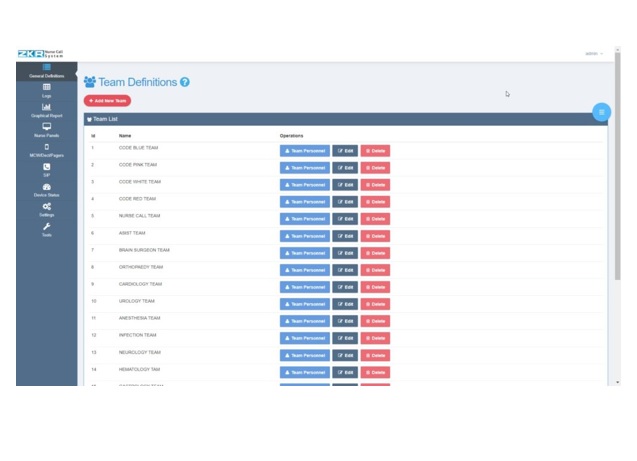Screen dimensions: 637x461
Task: Edit the CODE PINK TEAM entry
Action: (345, 168)
